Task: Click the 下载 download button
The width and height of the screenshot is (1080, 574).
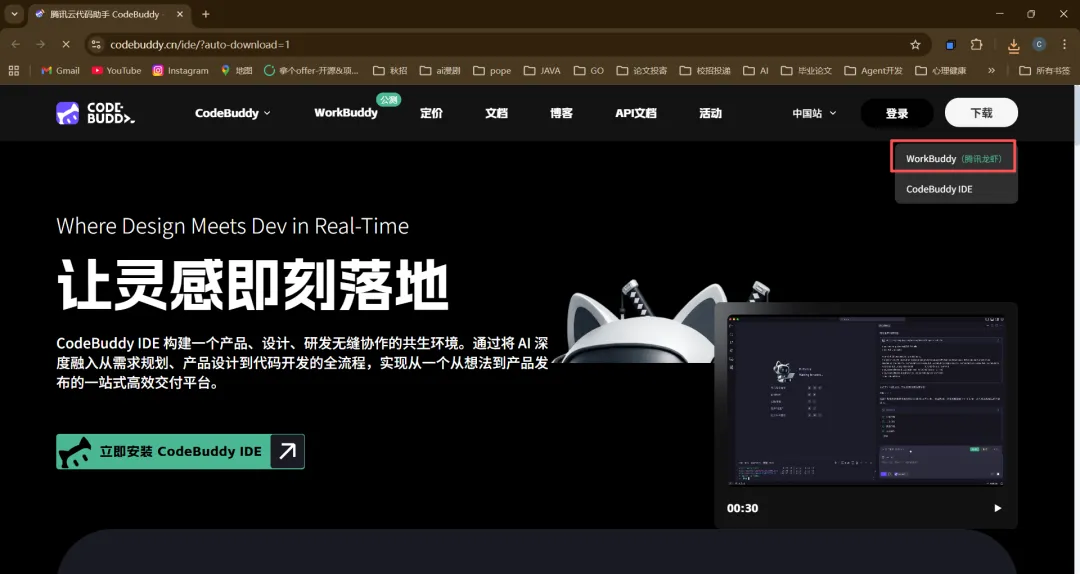Action: (x=981, y=112)
